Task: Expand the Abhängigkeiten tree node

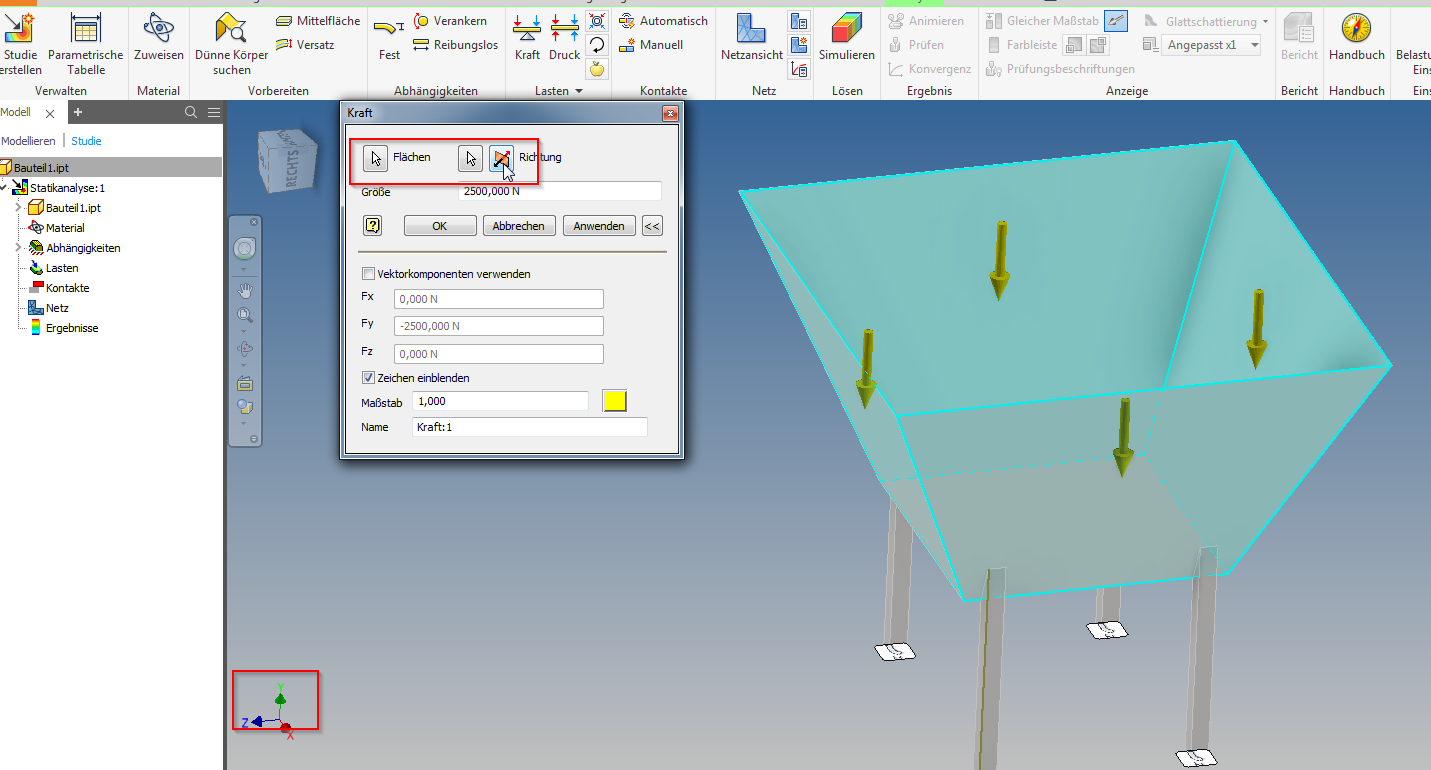Action: click(18, 247)
